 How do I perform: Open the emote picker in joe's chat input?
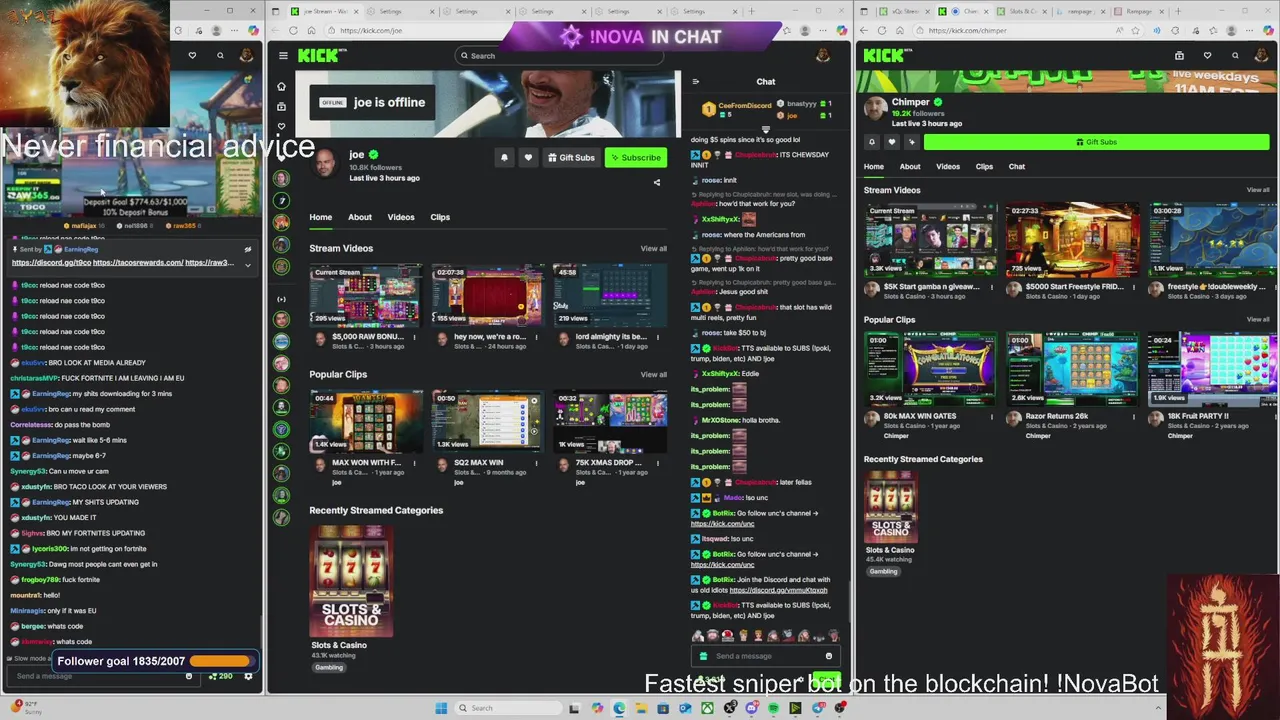(828, 656)
